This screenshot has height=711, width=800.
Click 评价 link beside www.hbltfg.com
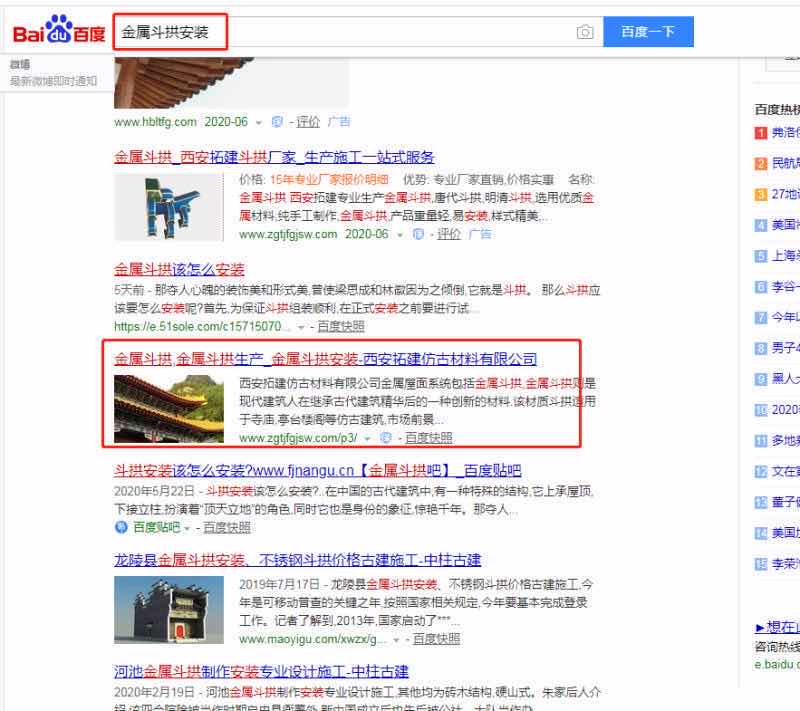click(x=308, y=122)
